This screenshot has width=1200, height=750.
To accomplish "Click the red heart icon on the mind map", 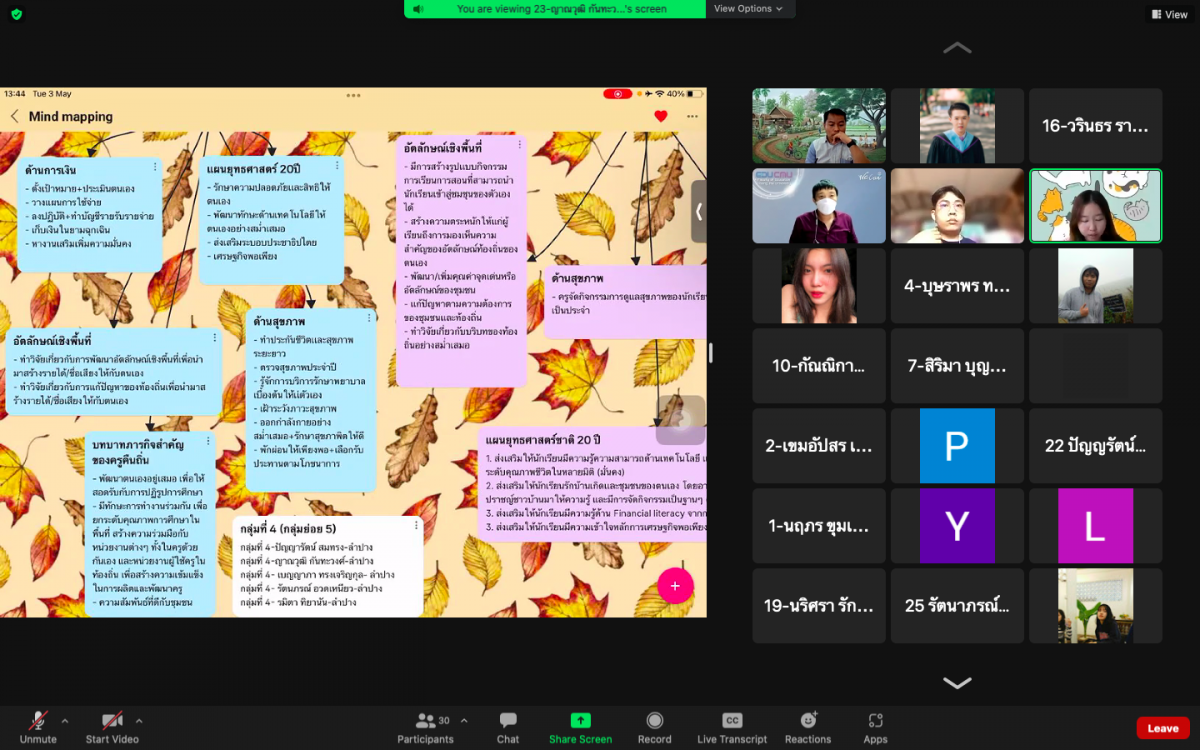I will 660,116.
